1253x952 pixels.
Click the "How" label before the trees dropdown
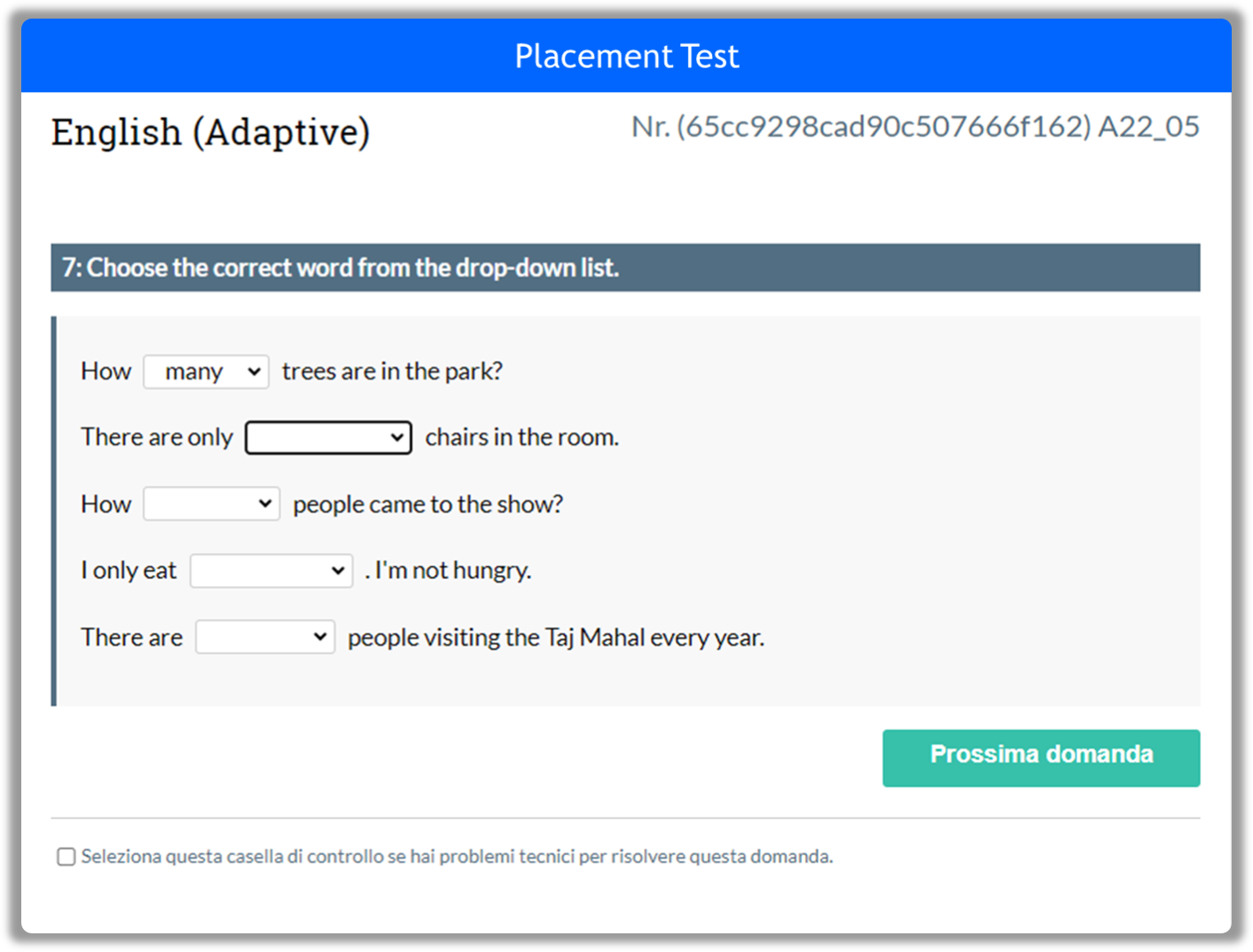(106, 371)
